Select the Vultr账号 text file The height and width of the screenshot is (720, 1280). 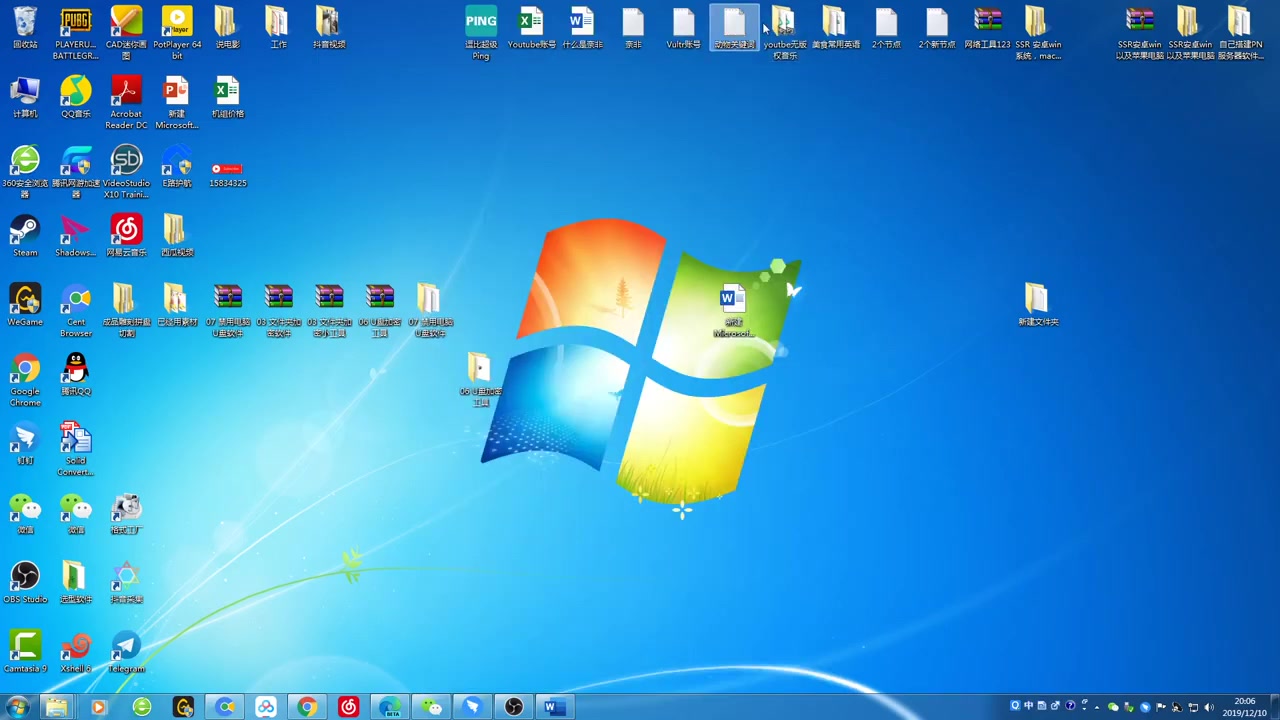(683, 28)
